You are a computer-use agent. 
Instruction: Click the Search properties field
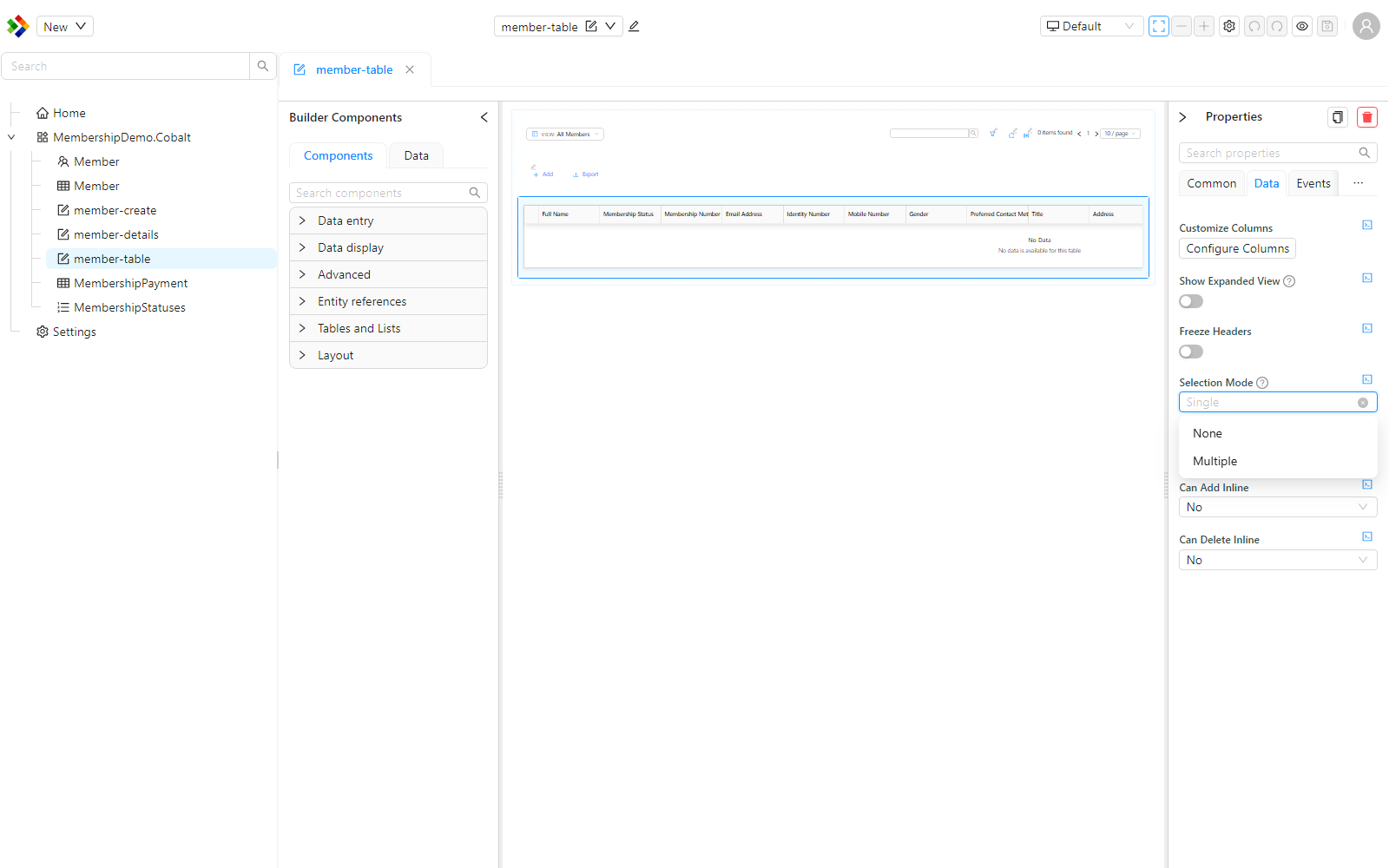[x=1278, y=153]
